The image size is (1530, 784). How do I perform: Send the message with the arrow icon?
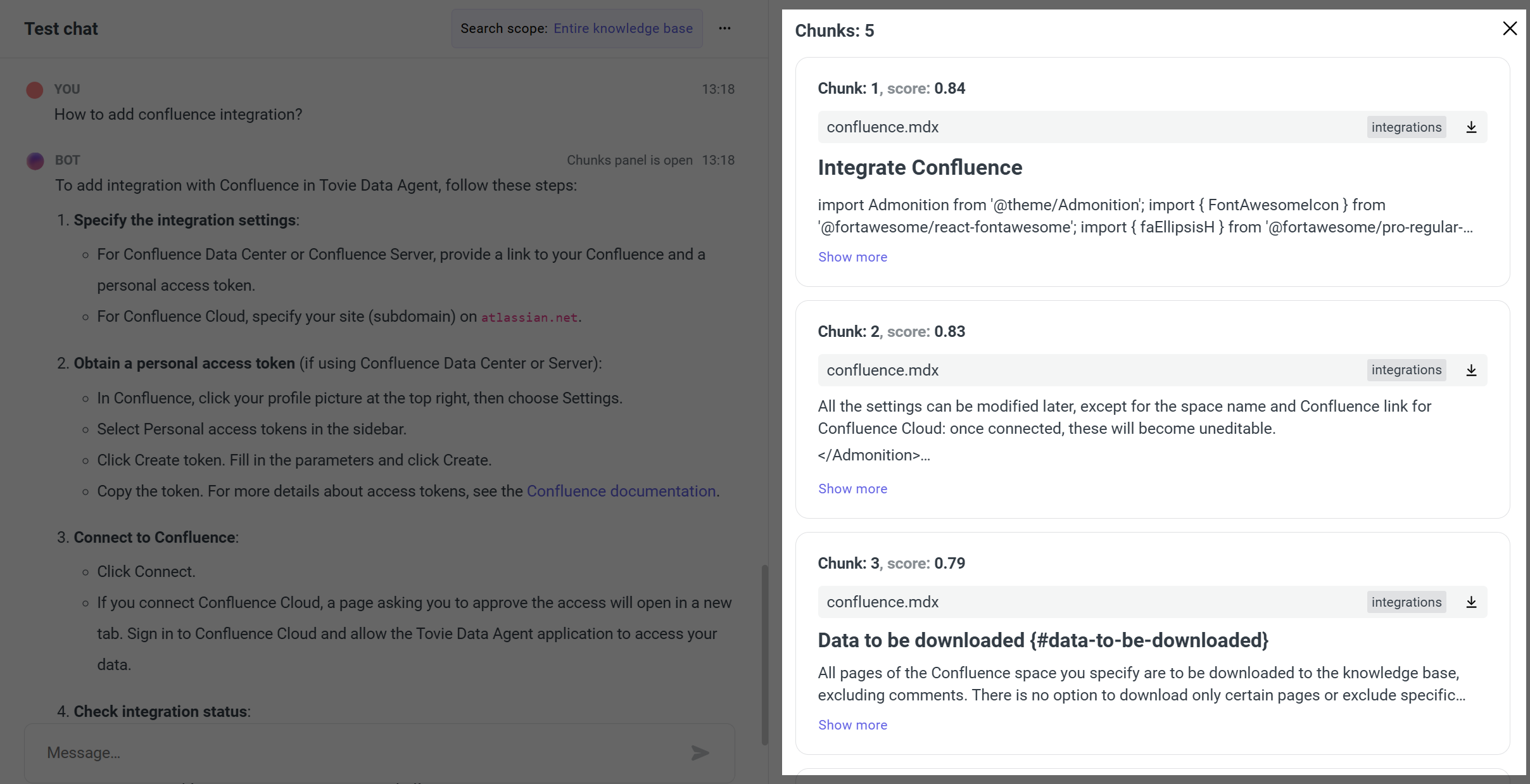click(x=700, y=752)
